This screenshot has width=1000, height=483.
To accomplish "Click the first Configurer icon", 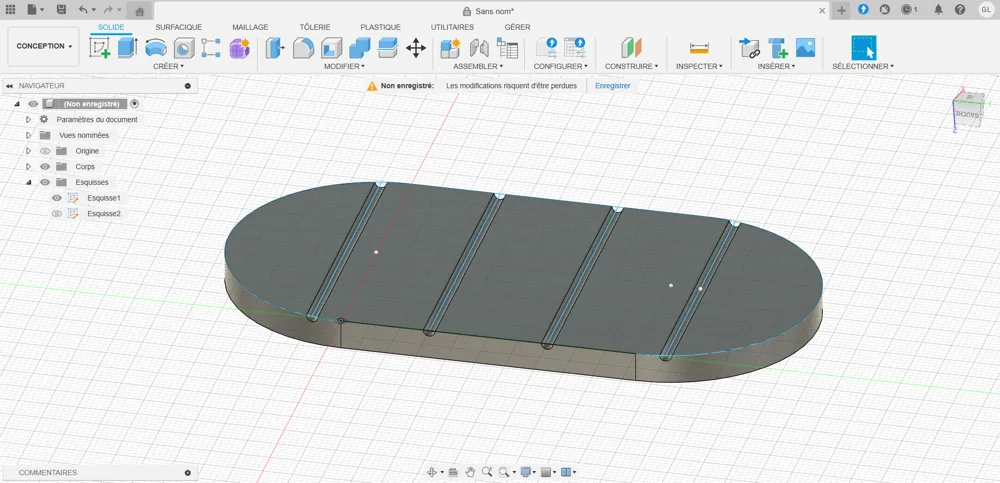I will coord(547,48).
